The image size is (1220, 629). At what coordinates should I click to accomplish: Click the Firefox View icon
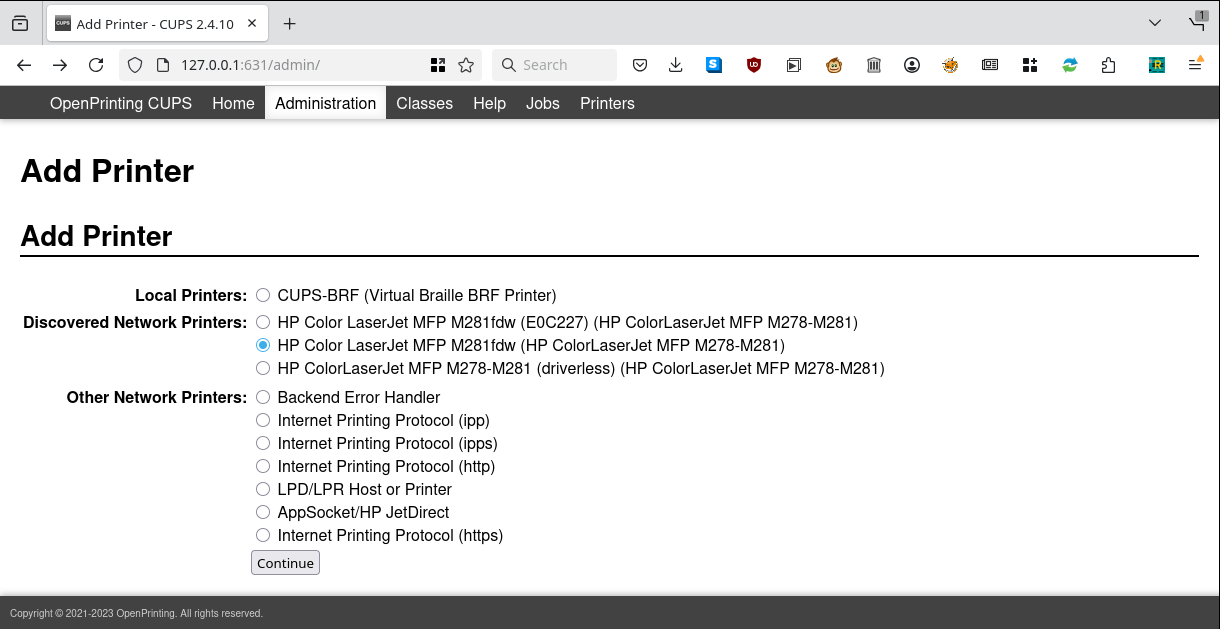[x=20, y=23]
